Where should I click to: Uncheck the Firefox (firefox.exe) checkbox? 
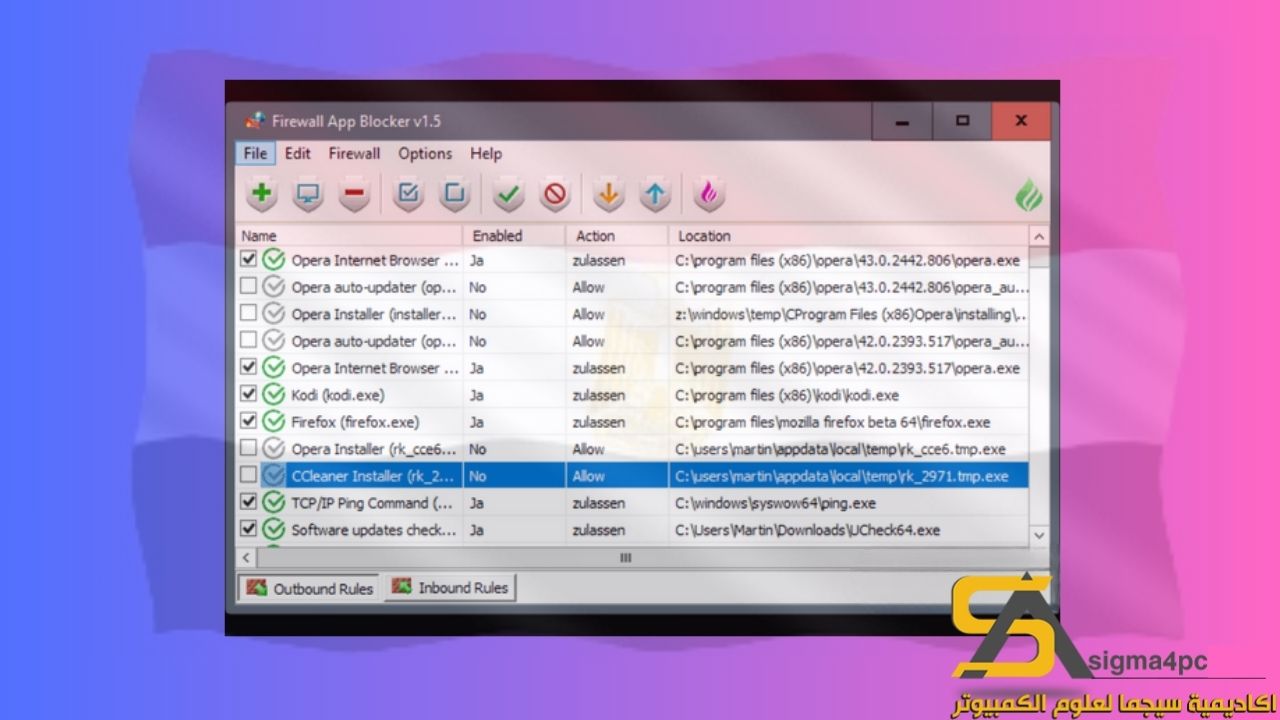pyautogui.click(x=249, y=422)
